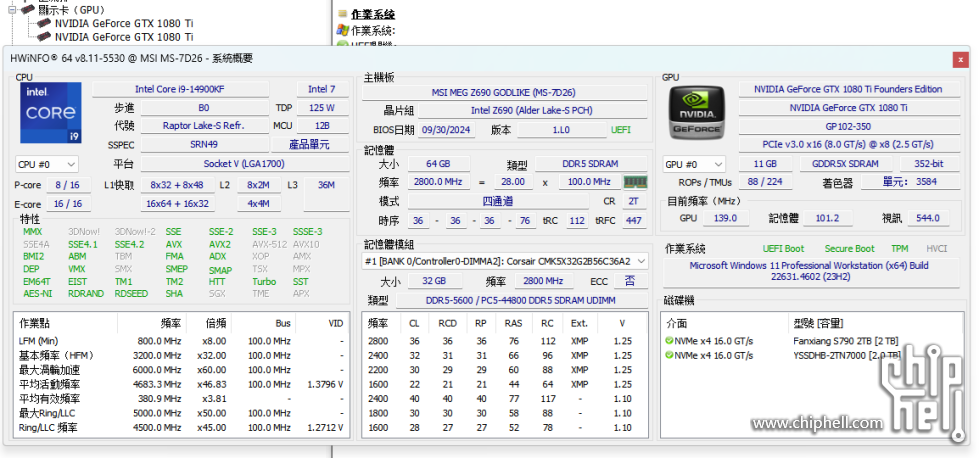Close the HWiNFO system summary window
979x458 pixels.
click(x=960, y=59)
